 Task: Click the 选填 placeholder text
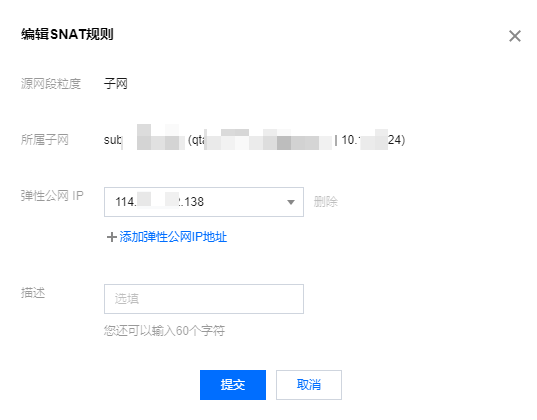(127, 299)
